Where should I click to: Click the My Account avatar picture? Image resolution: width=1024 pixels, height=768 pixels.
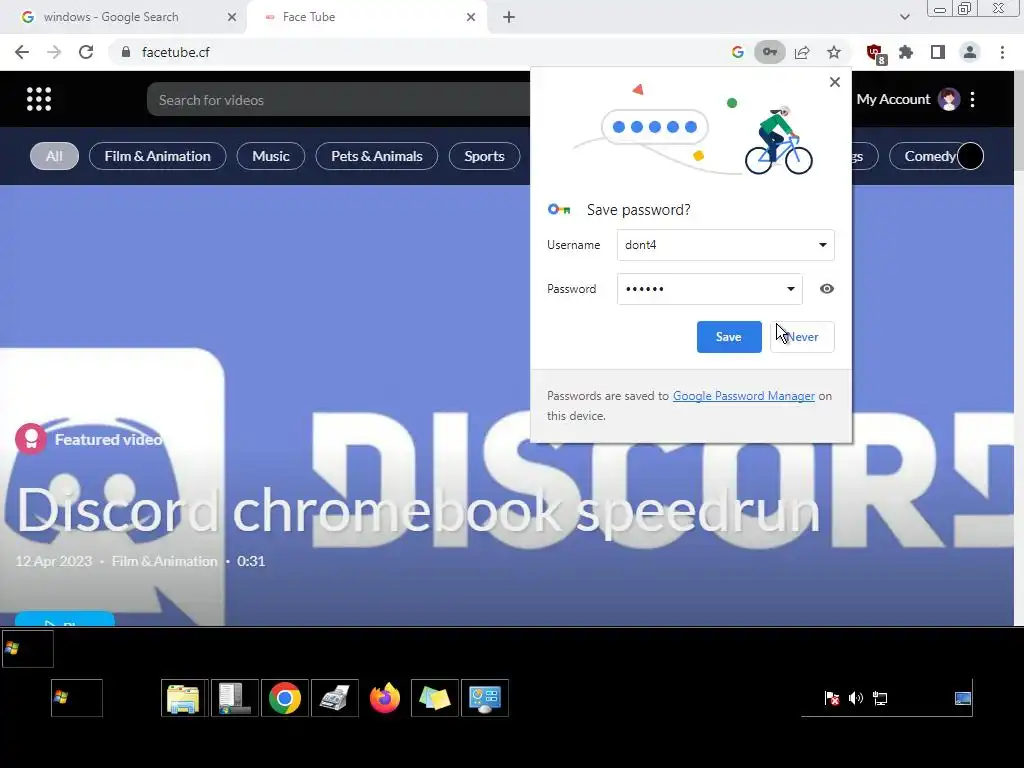click(949, 99)
